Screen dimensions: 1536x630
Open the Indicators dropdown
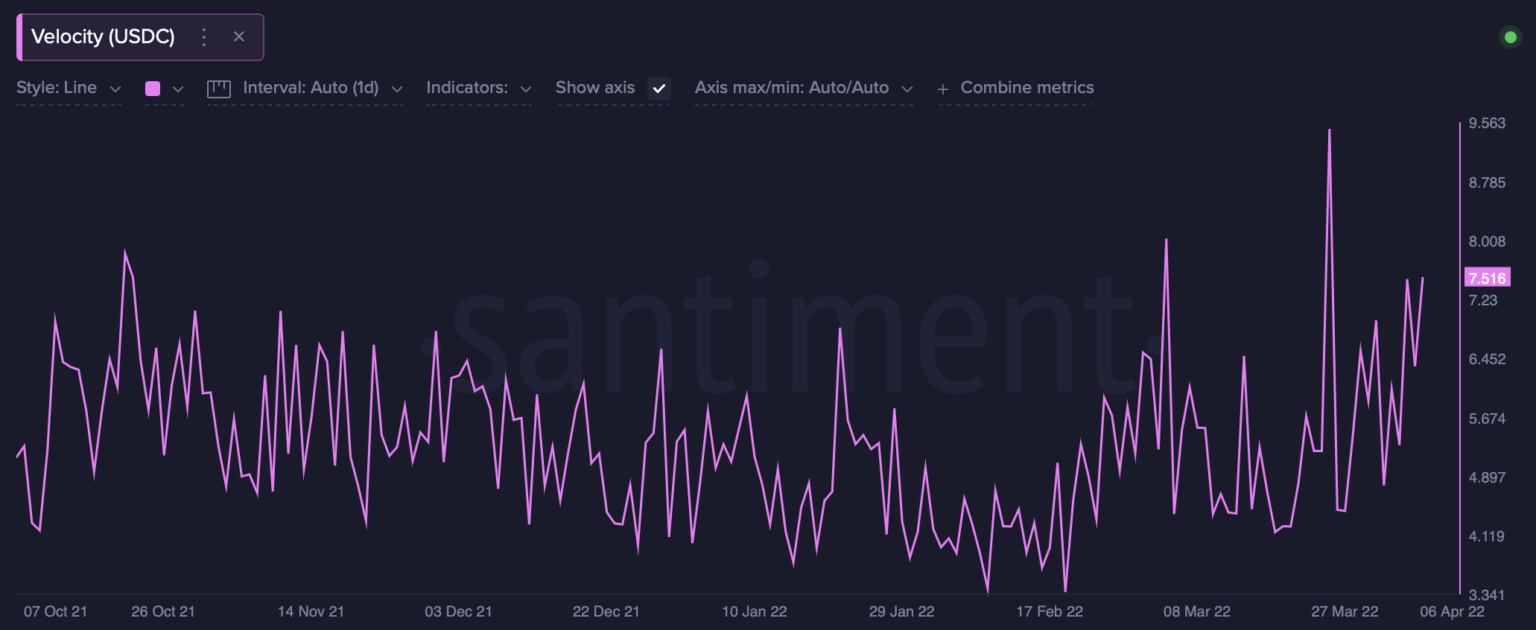[479, 88]
